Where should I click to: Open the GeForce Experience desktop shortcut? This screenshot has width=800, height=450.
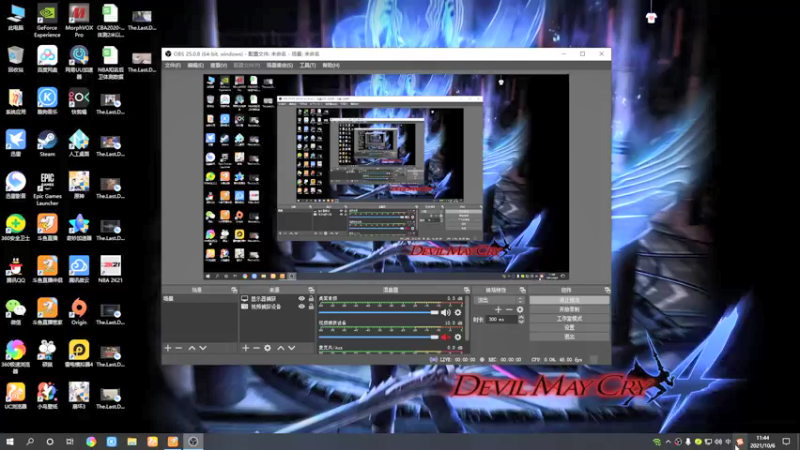click(x=47, y=21)
